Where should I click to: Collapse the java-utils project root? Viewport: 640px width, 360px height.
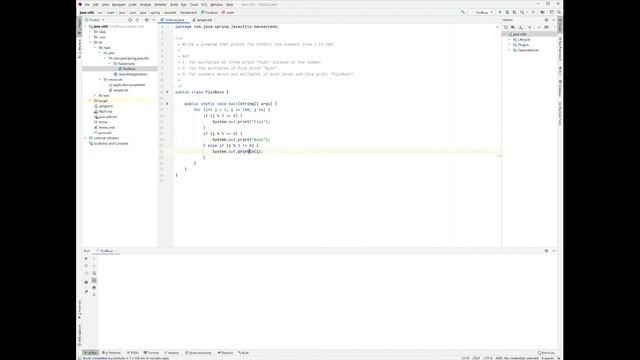(x=86, y=27)
